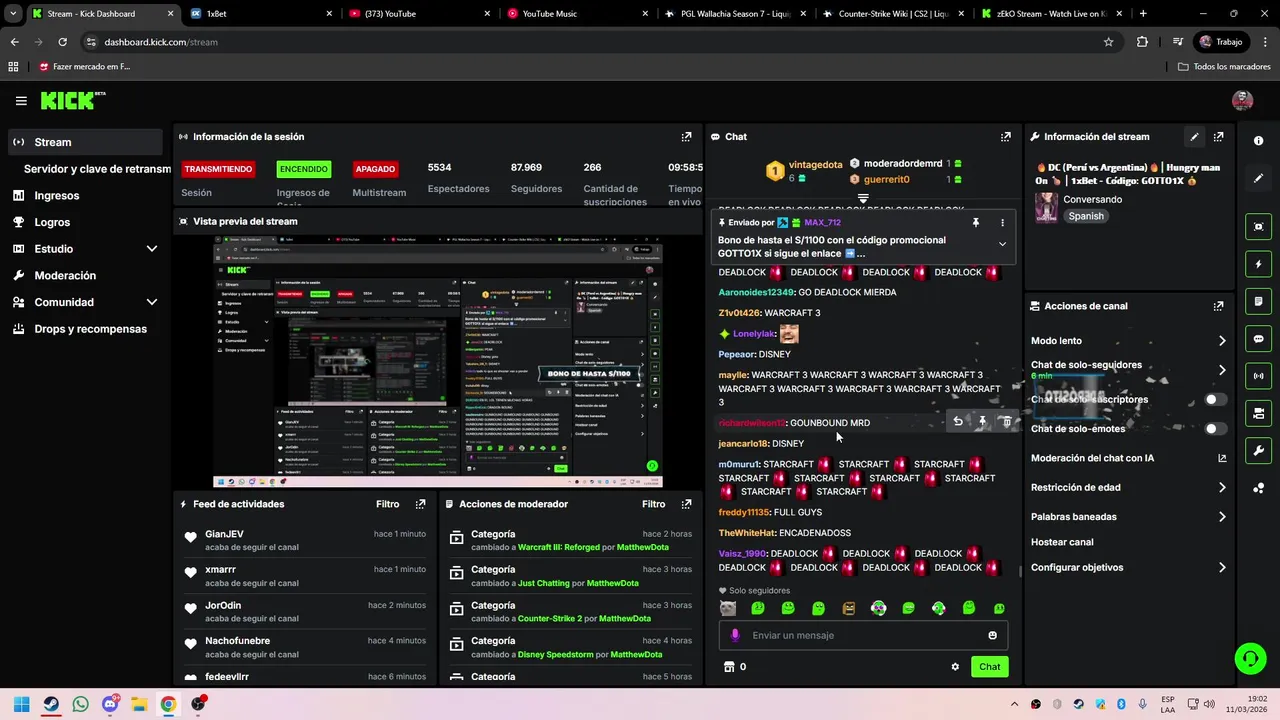Image resolution: width=1280 pixels, height=720 pixels.
Task: Reload the page with browser refresh button
Action: (x=62, y=42)
